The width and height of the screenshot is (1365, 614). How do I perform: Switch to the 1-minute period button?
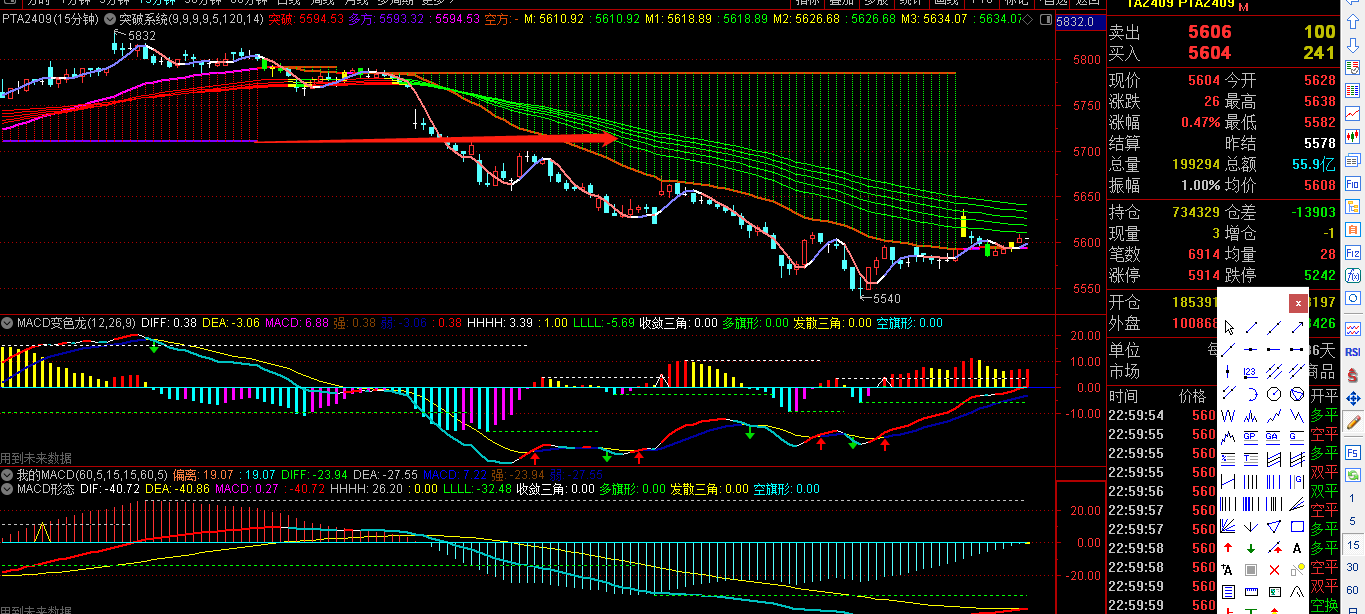click(1353, 498)
